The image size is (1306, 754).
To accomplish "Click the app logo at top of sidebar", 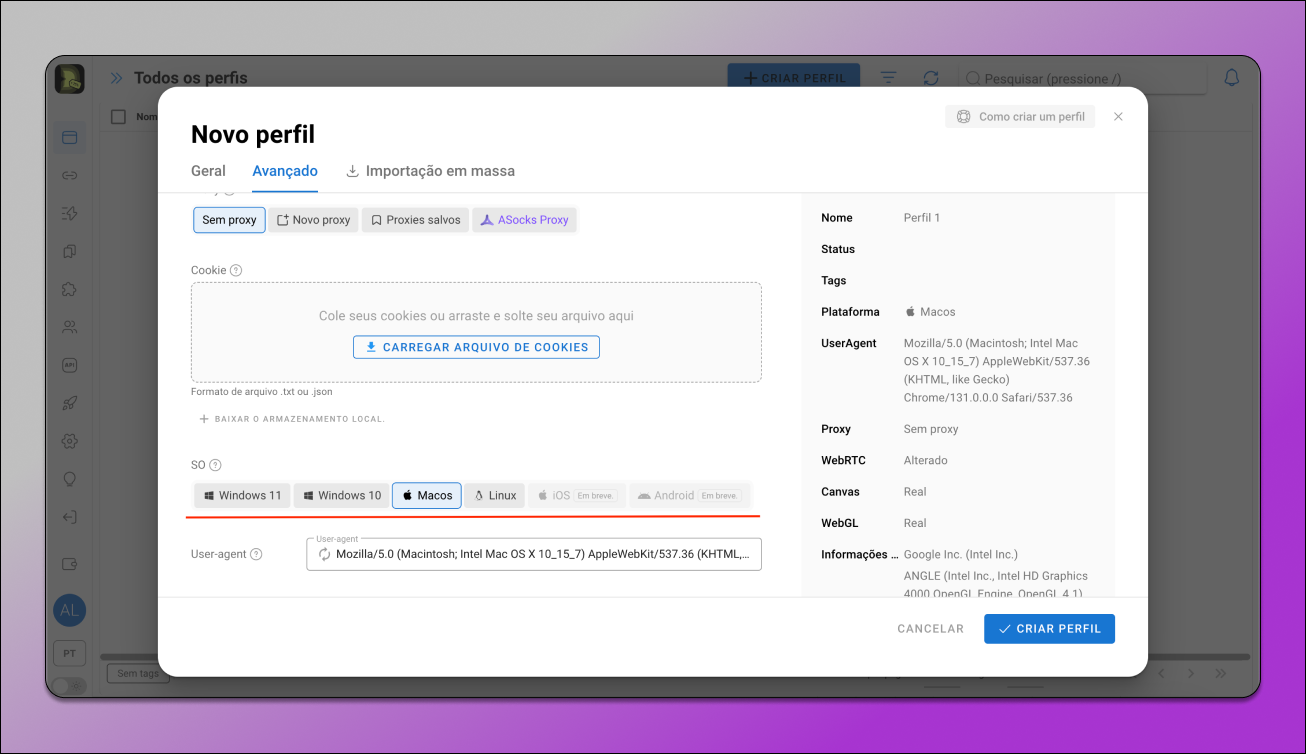I will [70, 79].
